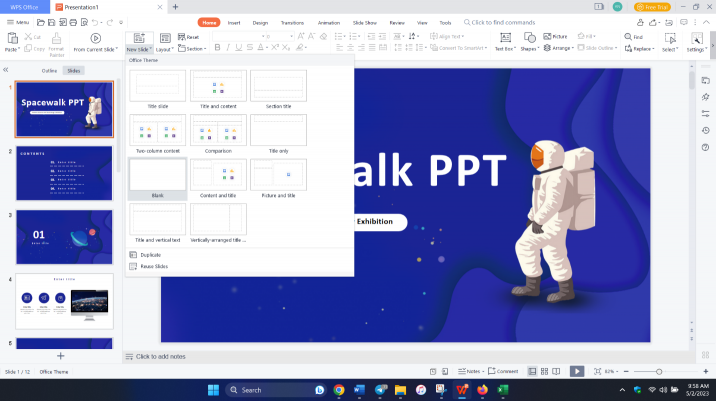Toggle the Comment button in status bar
This screenshot has height=401, width=716.
pos(504,371)
